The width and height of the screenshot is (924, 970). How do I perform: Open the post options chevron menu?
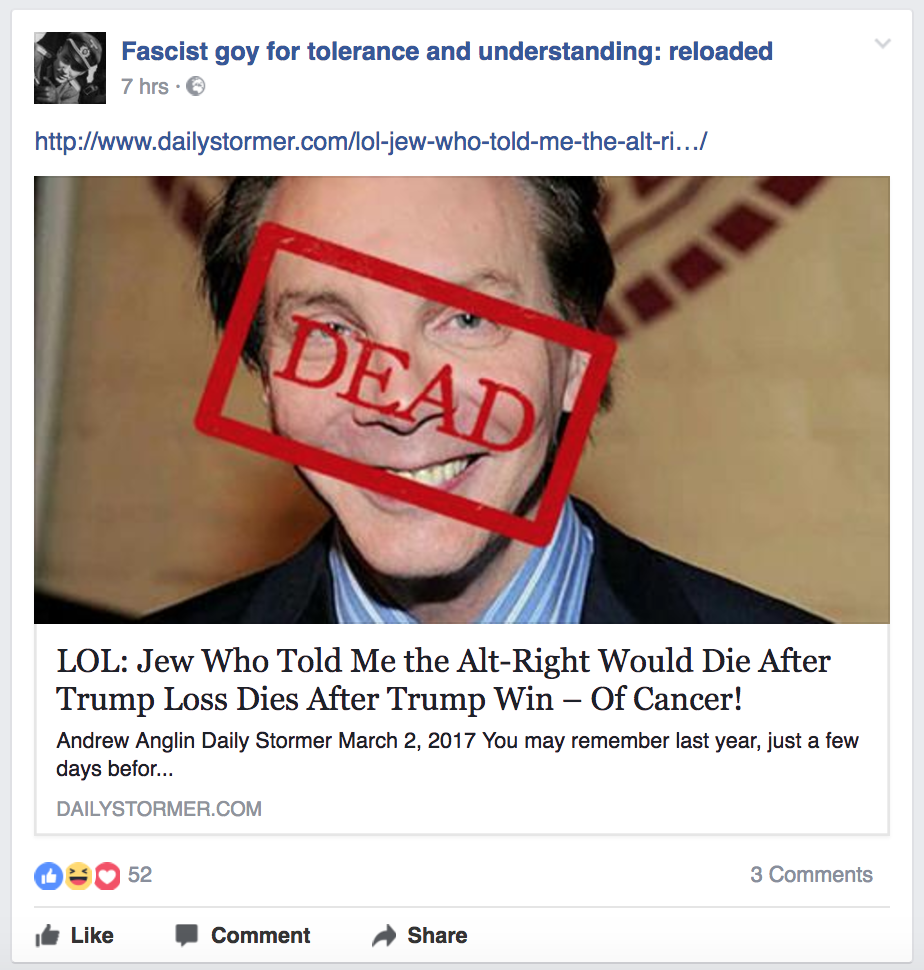pyautogui.click(x=883, y=43)
